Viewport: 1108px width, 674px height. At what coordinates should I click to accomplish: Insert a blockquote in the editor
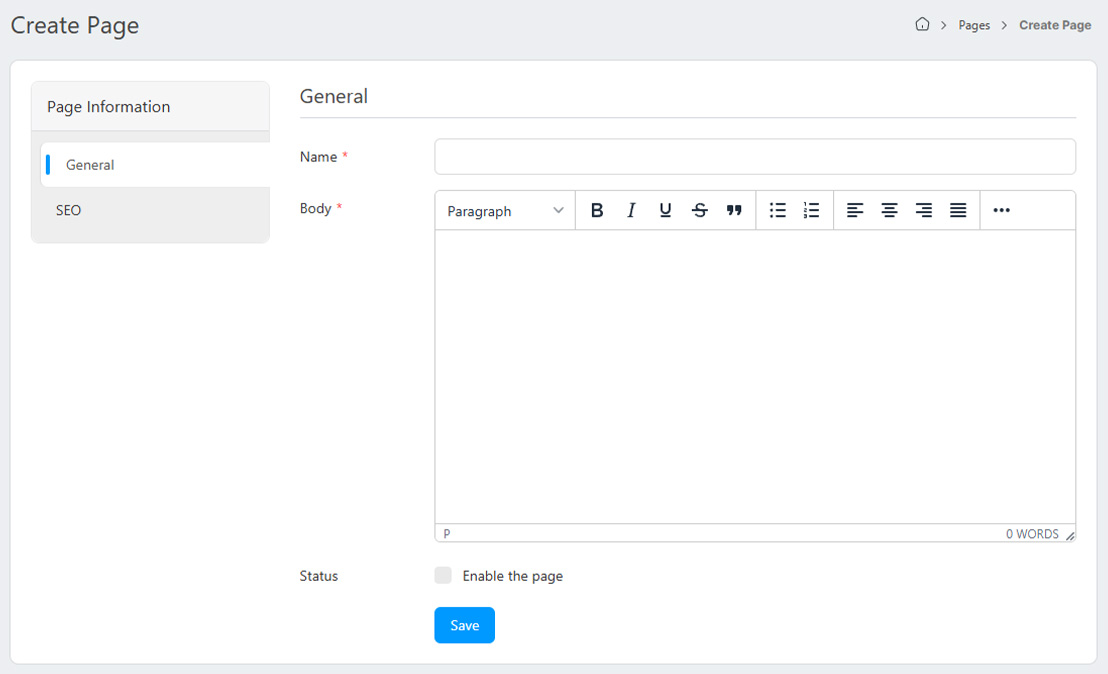pos(734,210)
